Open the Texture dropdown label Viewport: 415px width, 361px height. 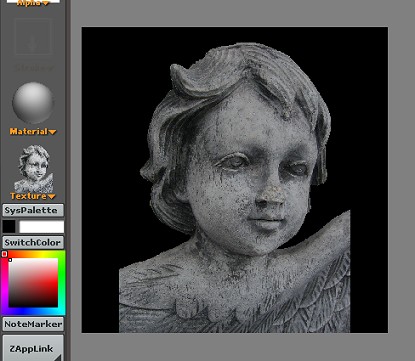pos(33,196)
